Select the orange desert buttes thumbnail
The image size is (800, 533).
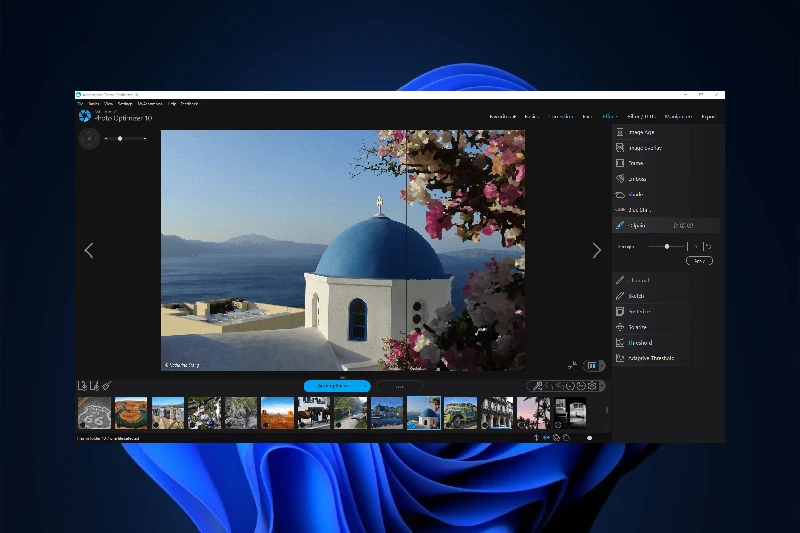coord(277,413)
